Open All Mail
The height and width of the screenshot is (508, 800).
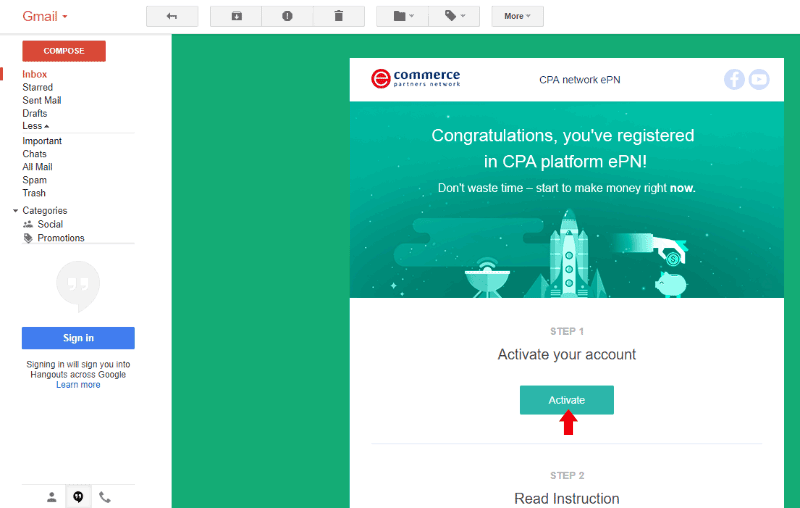37,167
